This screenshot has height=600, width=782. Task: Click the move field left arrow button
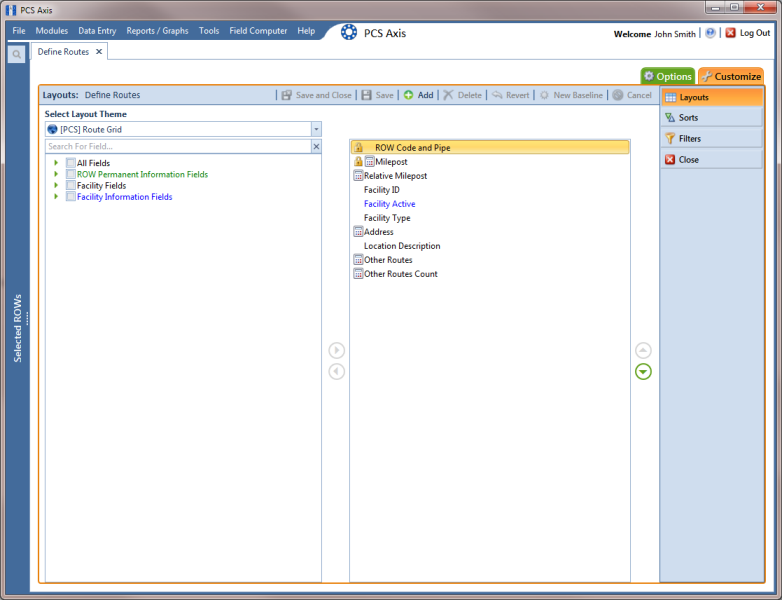[x=337, y=372]
